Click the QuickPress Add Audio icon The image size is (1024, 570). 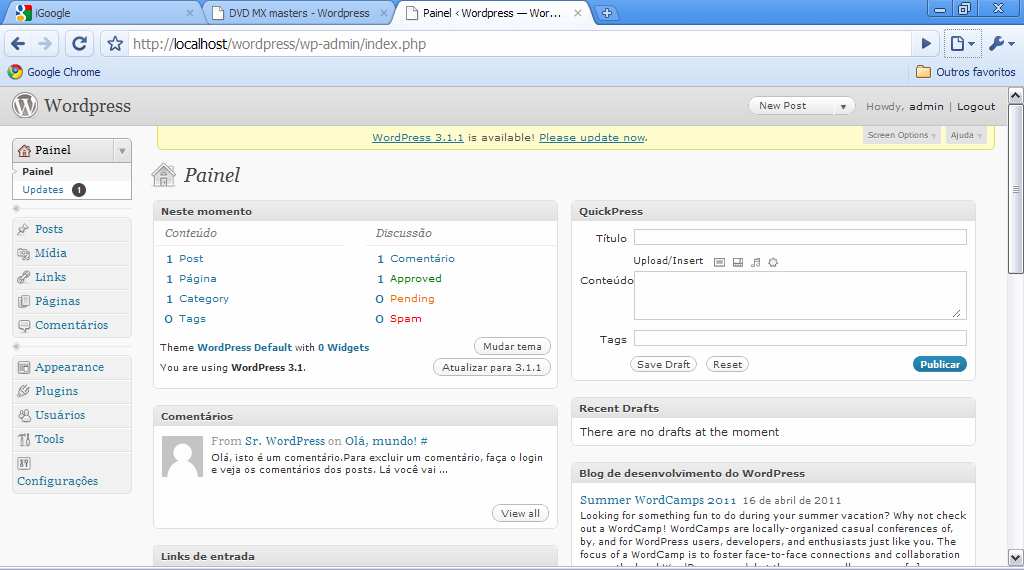click(756, 262)
